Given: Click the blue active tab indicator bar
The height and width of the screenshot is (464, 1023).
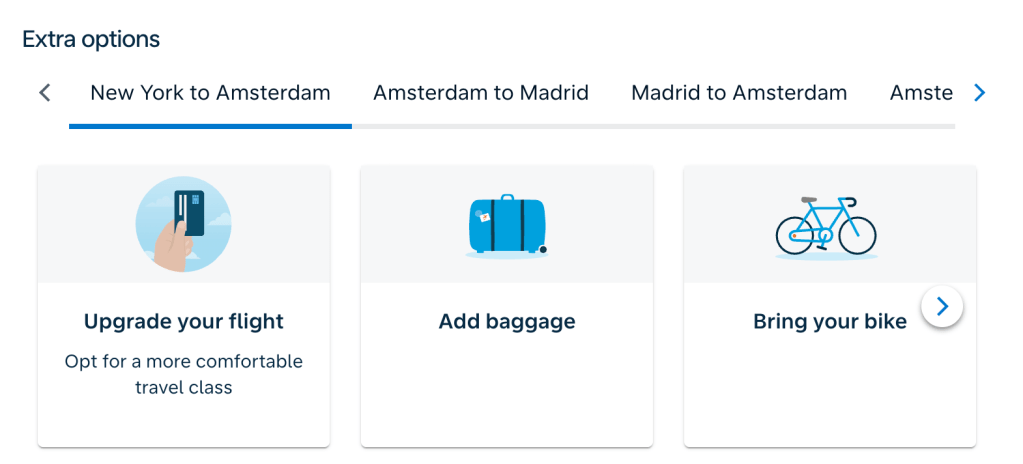Looking at the screenshot, I should tap(210, 126).
